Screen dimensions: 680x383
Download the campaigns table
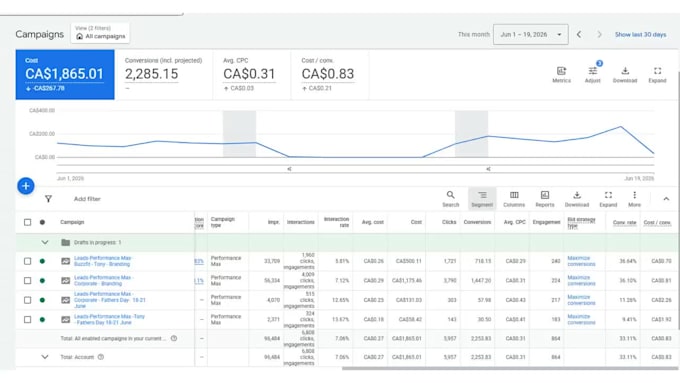(x=577, y=199)
